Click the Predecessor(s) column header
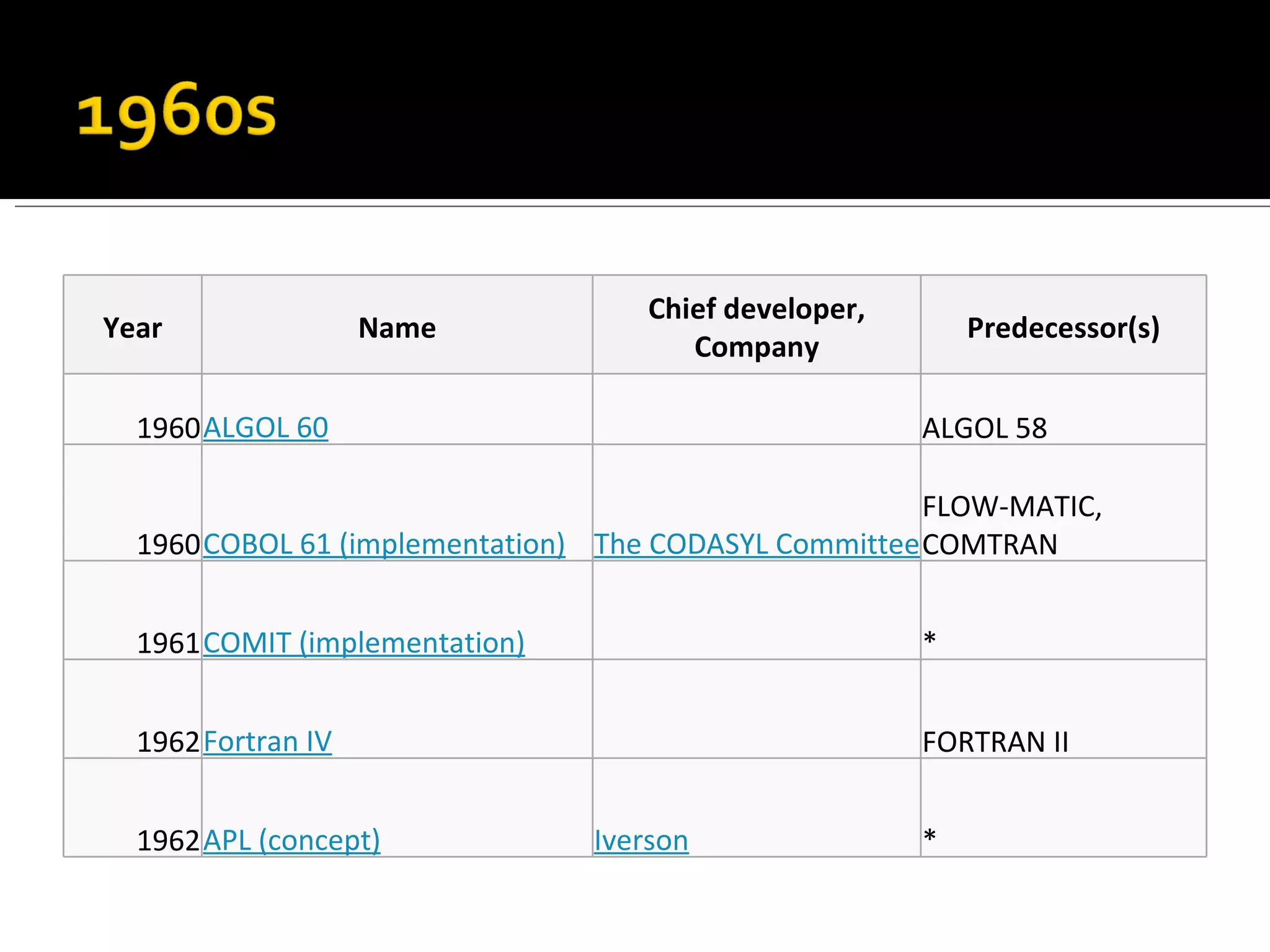Image resolution: width=1270 pixels, height=952 pixels. point(1064,328)
